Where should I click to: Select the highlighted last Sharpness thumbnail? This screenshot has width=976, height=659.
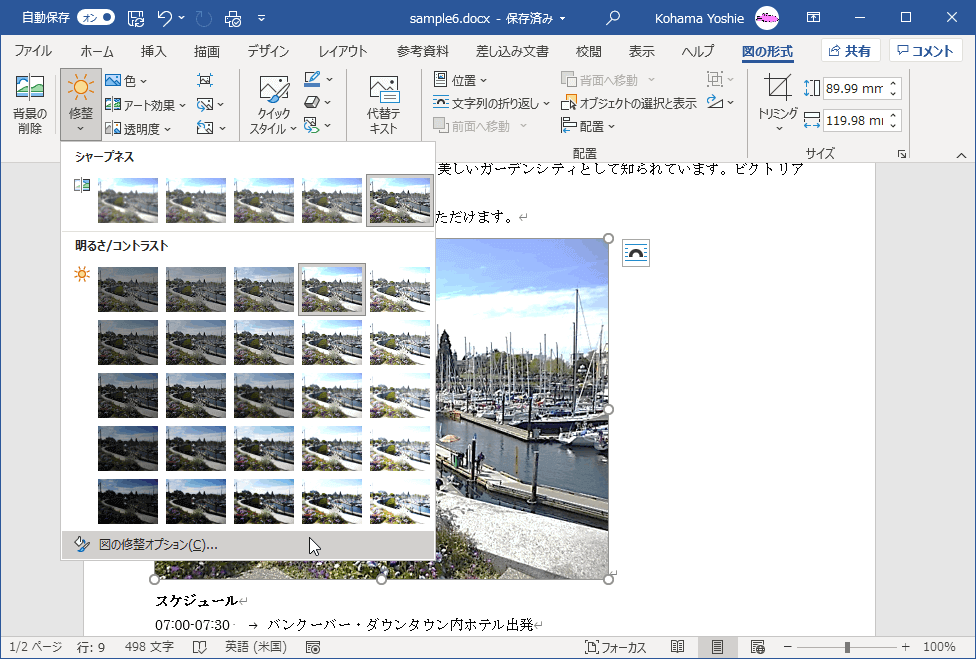(400, 200)
